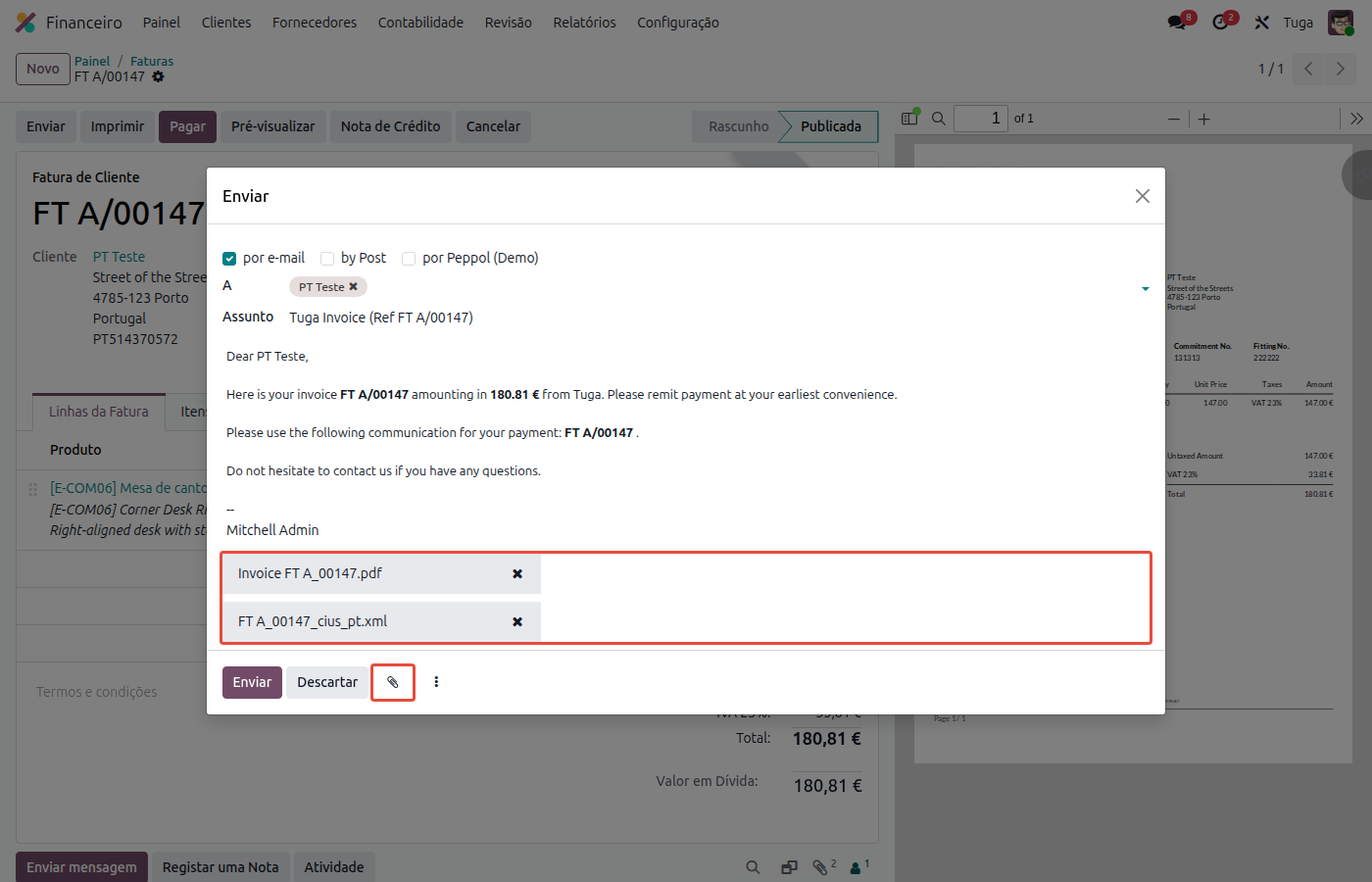Click the gear icon beside FT A/00147

tap(159, 76)
